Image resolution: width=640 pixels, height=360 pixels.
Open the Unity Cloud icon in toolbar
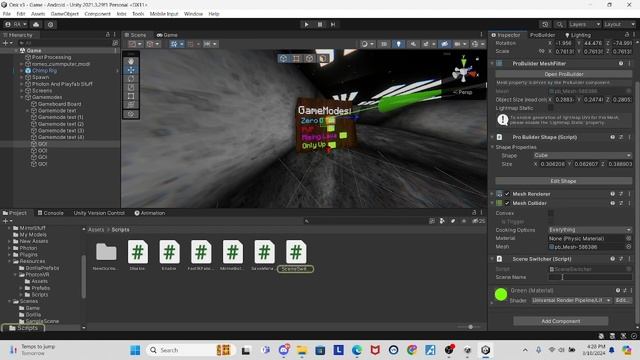[x=36, y=24]
